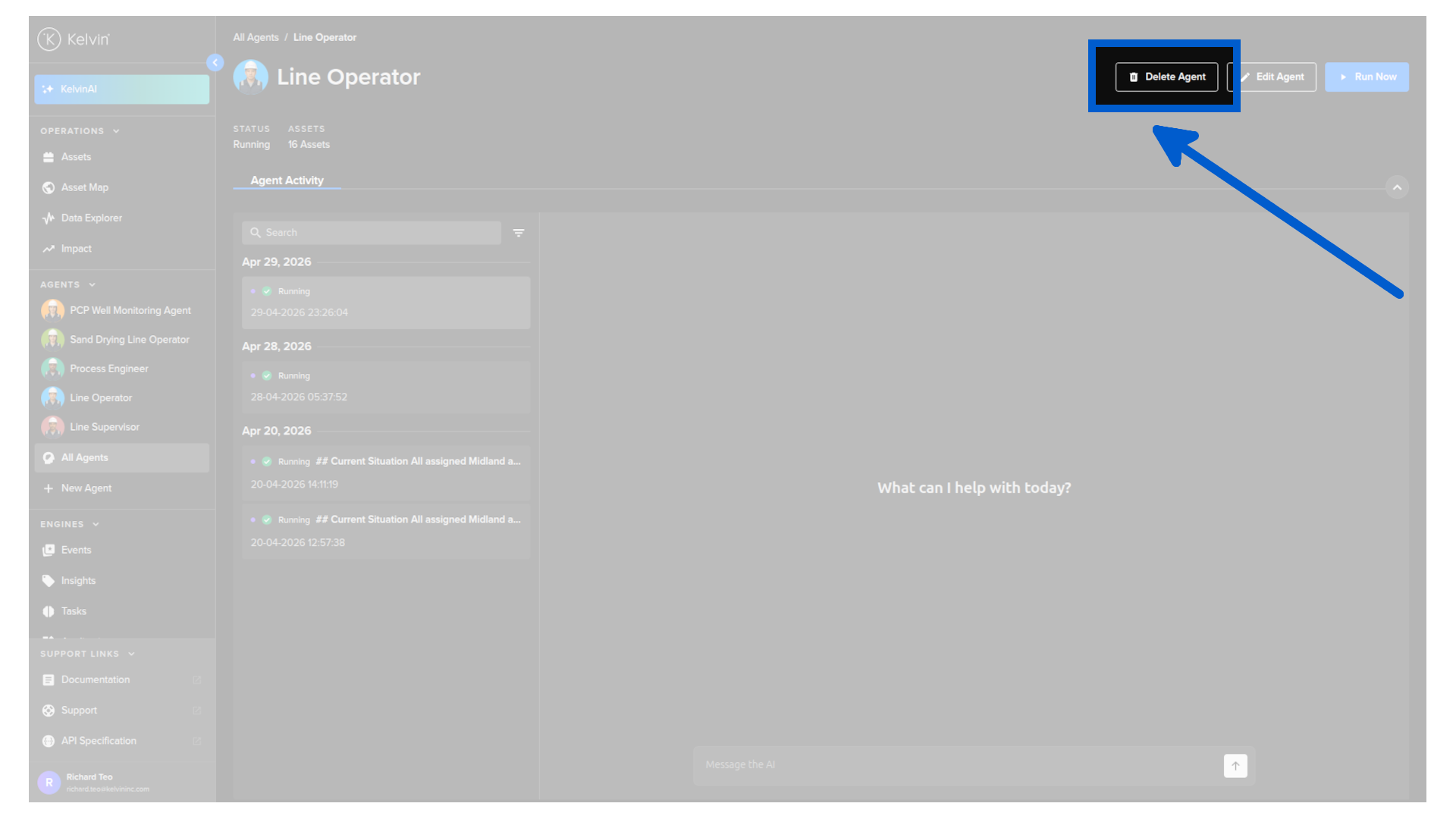
Task: Collapse the Engines section
Action: [96, 525]
